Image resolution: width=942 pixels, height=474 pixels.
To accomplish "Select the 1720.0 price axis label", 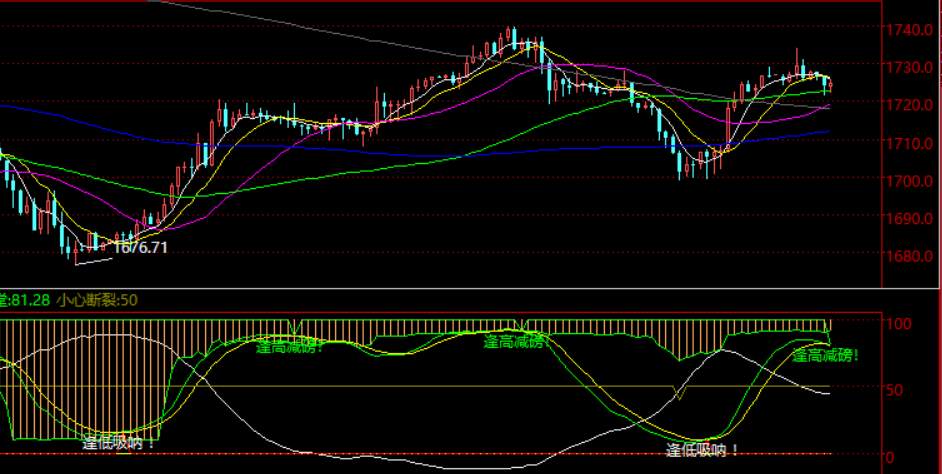I will coord(912,105).
